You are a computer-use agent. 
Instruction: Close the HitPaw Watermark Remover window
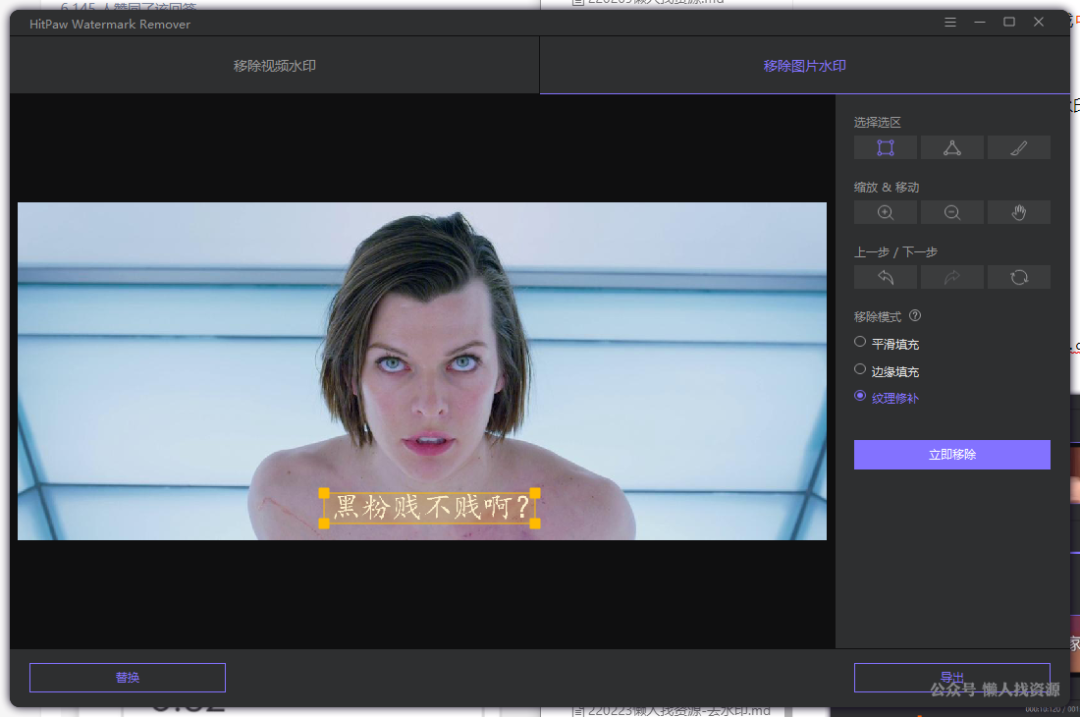click(1039, 22)
